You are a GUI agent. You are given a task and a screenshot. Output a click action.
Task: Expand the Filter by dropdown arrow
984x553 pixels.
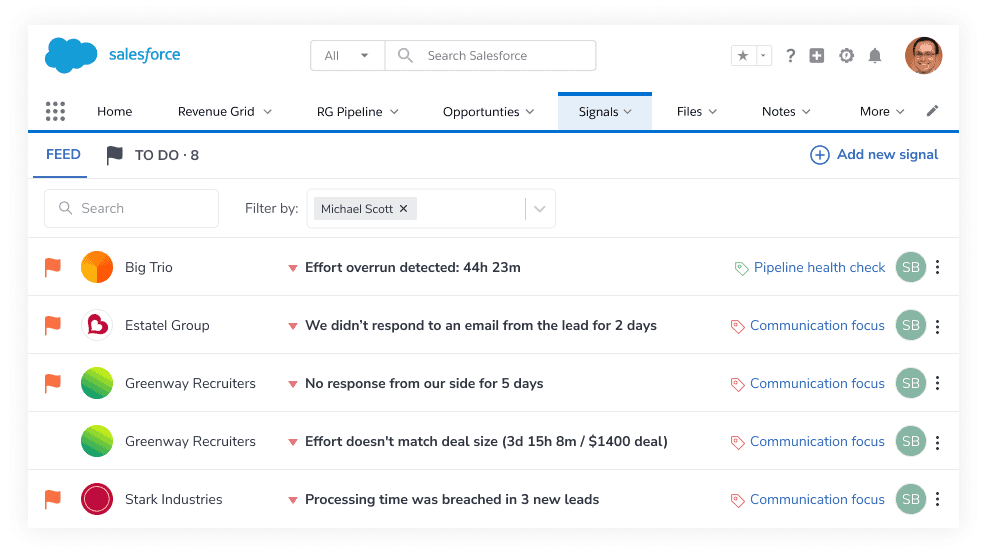tap(540, 209)
